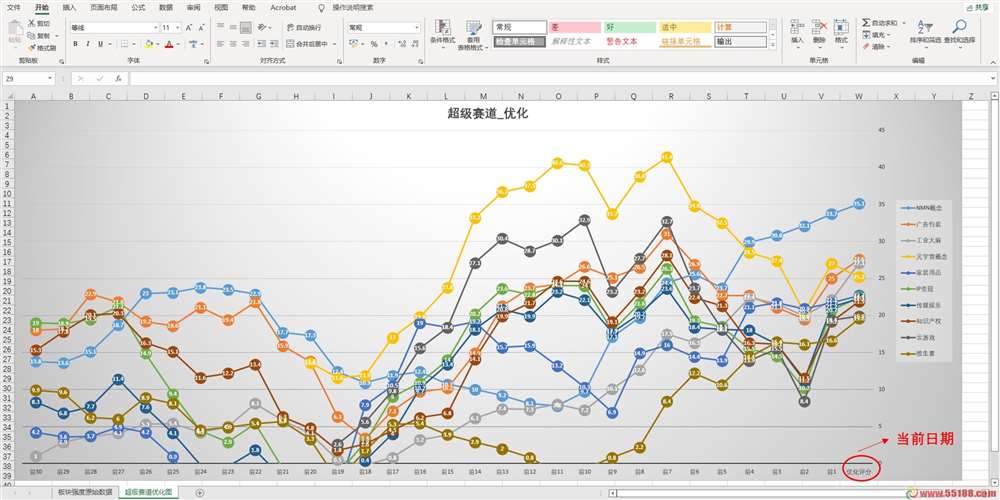Click the Format Painter (格式刷) icon
Image resolution: width=1000 pixels, height=500 pixels.
pos(42,47)
